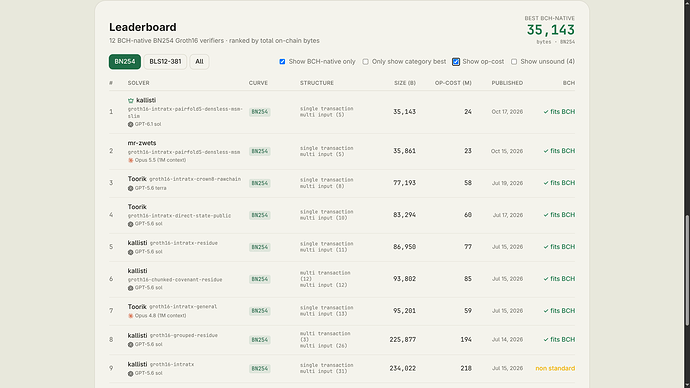
Task: Enable Only show category best
Action: (x=365, y=62)
